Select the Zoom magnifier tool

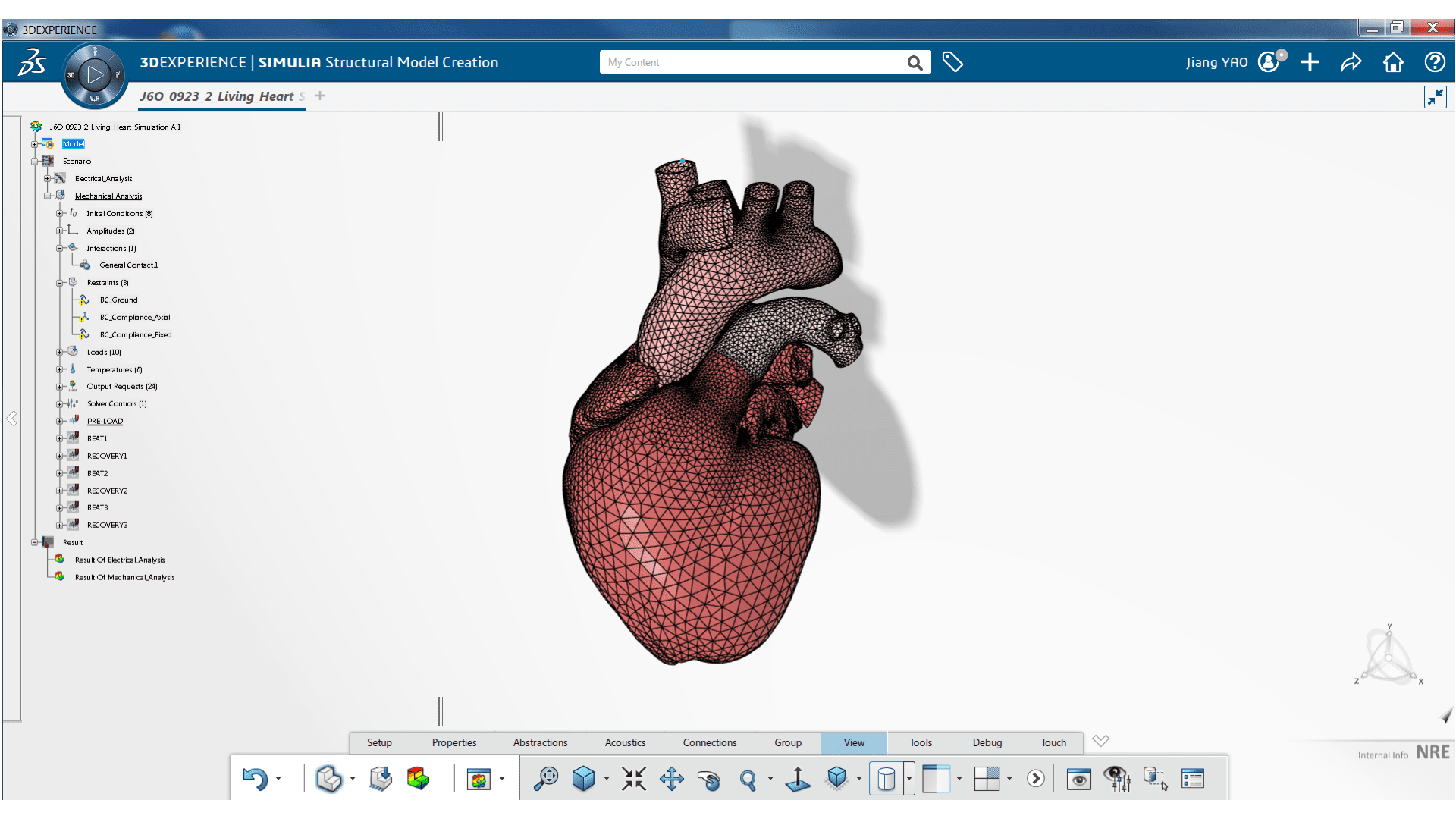pyautogui.click(x=748, y=780)
